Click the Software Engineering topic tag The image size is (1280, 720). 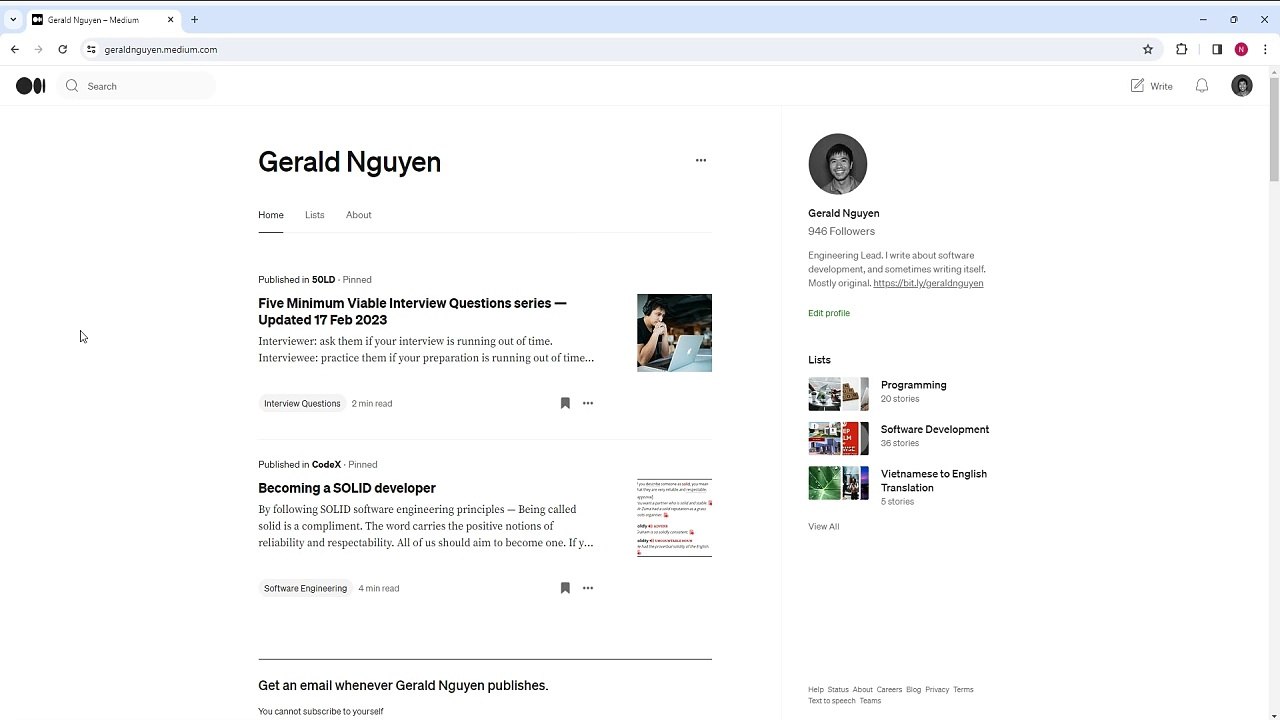[305, 588]
